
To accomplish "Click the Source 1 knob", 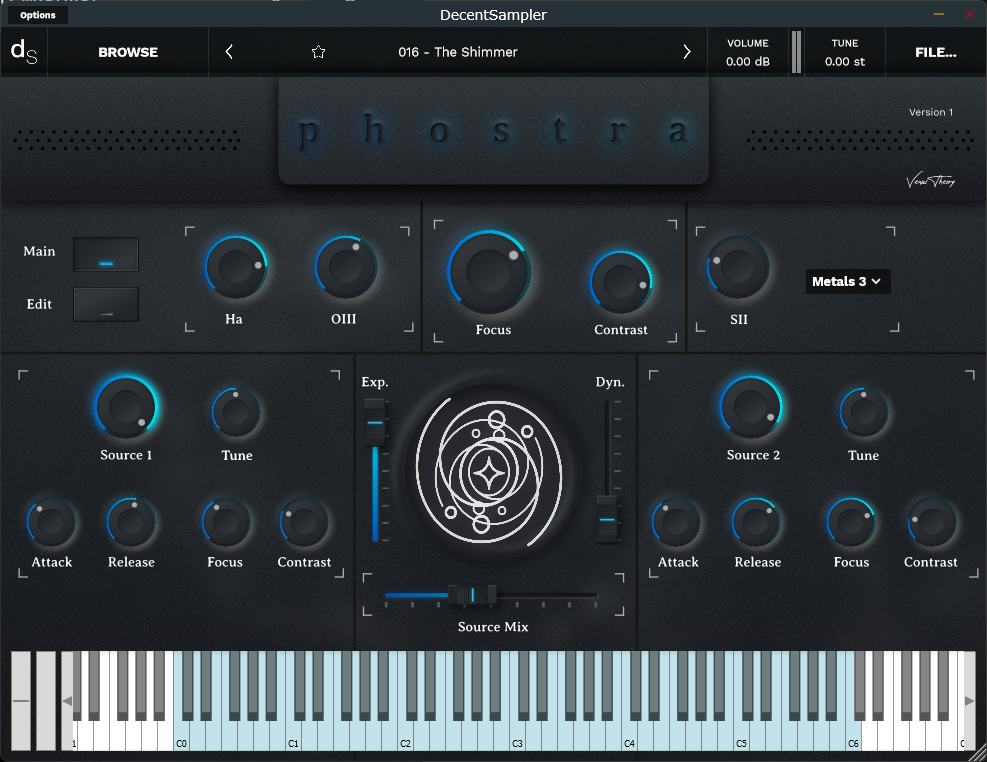I will tap(126, 407).
